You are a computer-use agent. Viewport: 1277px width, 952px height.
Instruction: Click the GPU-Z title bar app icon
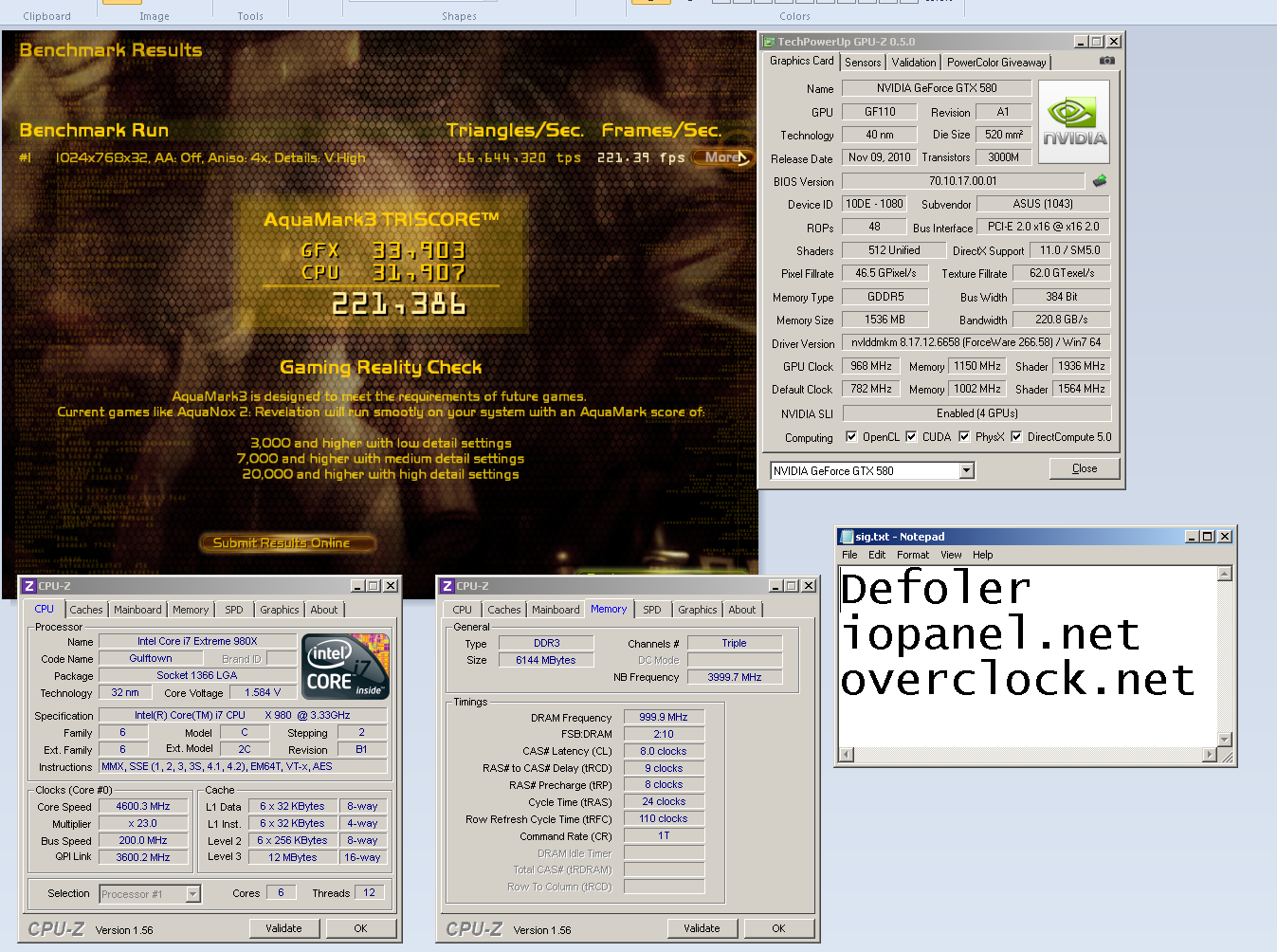tap(770, 42)
